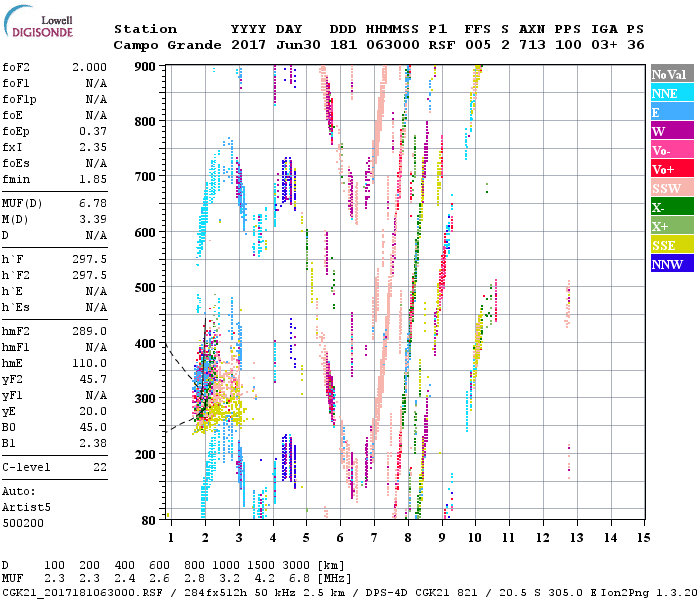Select the NNW blue legend entry

point(671,264)
